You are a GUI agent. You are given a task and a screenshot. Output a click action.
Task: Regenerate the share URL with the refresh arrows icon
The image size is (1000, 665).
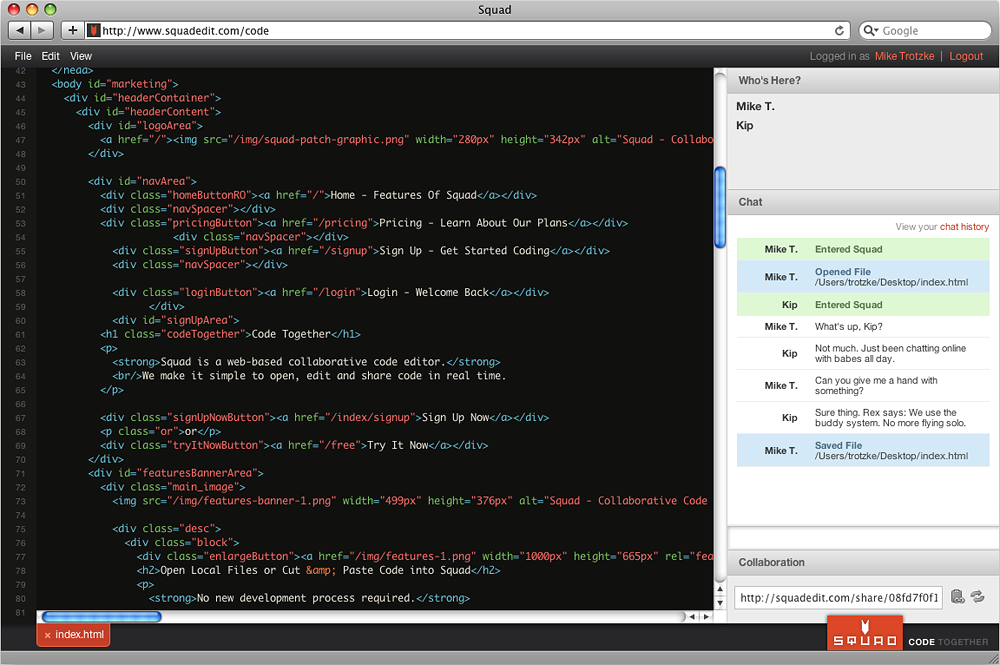pyautogui.click(x=978, y=597)
